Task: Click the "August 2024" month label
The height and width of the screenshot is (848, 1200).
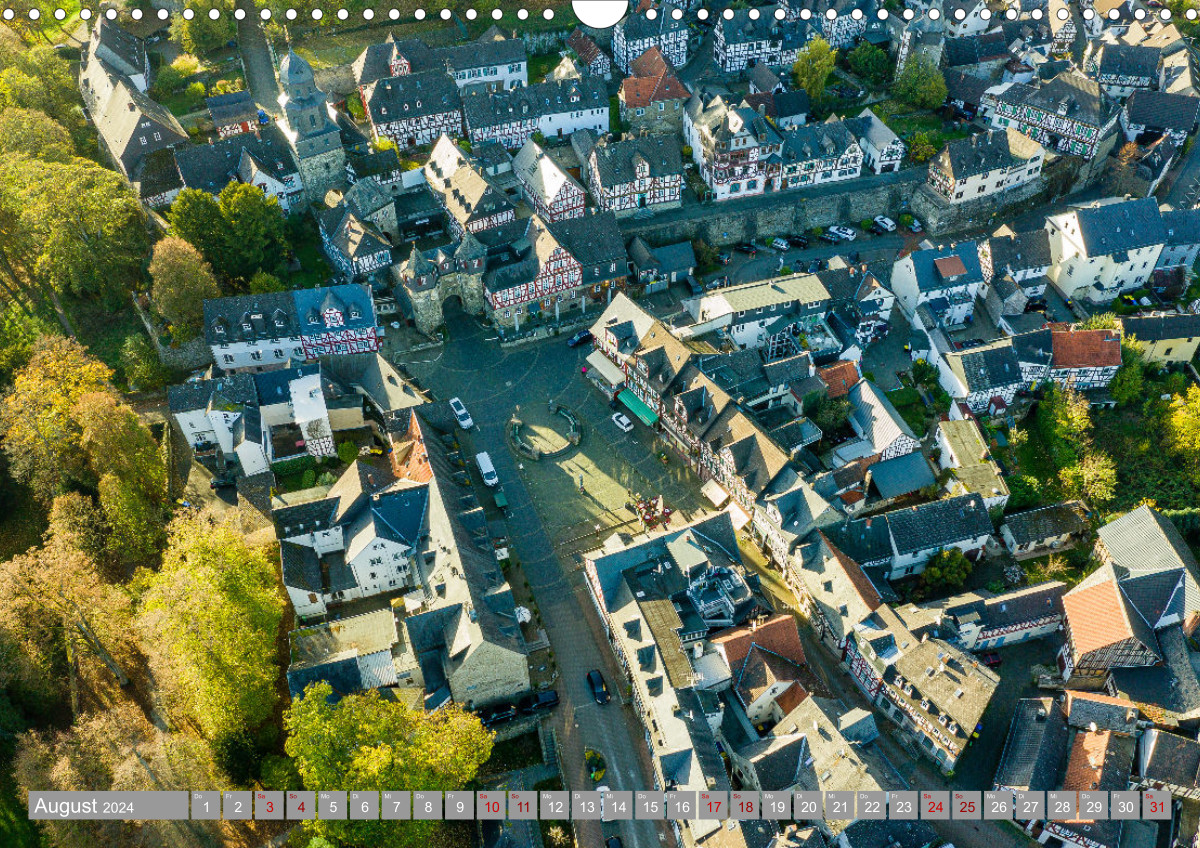Action: [x=84, y=806]
